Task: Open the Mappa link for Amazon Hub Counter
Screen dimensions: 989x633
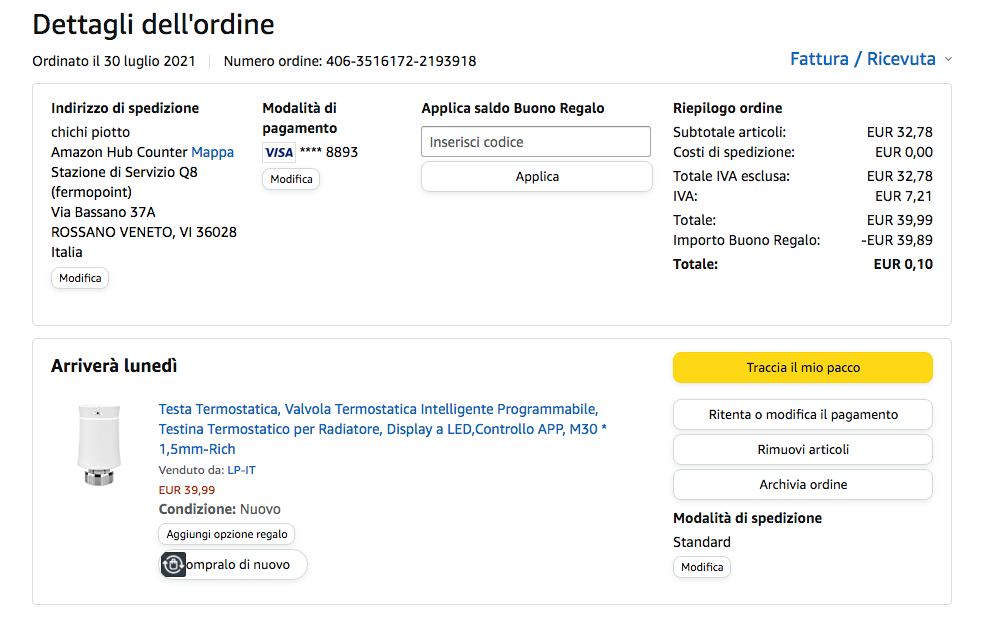Action: click(x=212, y=152)
